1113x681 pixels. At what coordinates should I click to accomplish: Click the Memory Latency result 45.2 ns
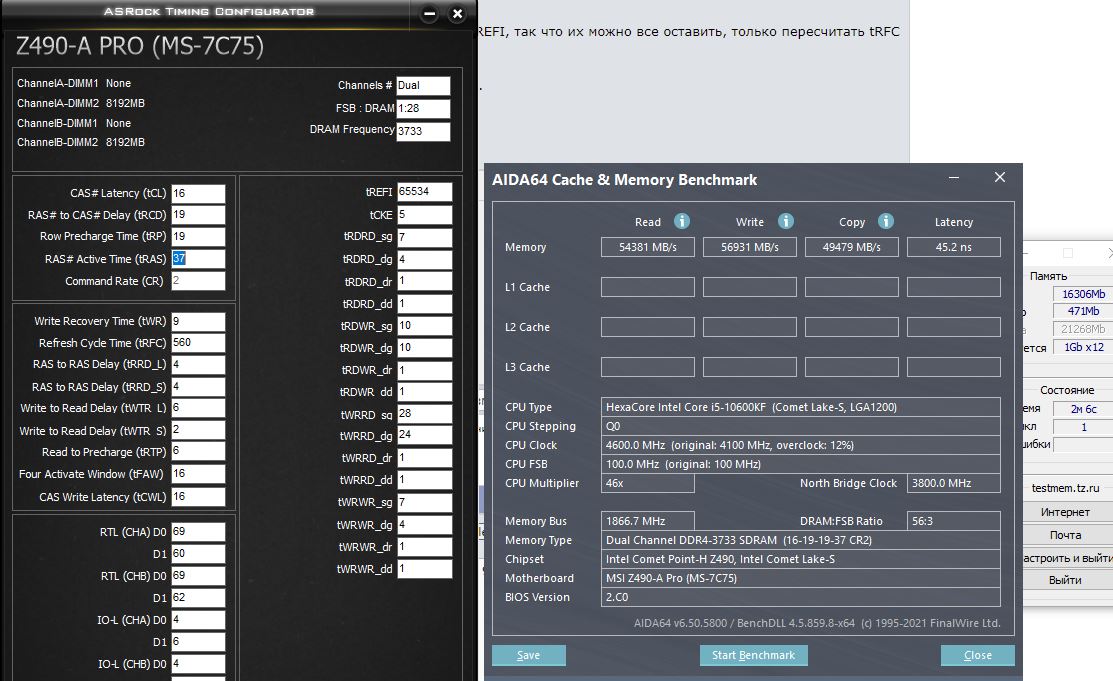(x=954, y=247)
